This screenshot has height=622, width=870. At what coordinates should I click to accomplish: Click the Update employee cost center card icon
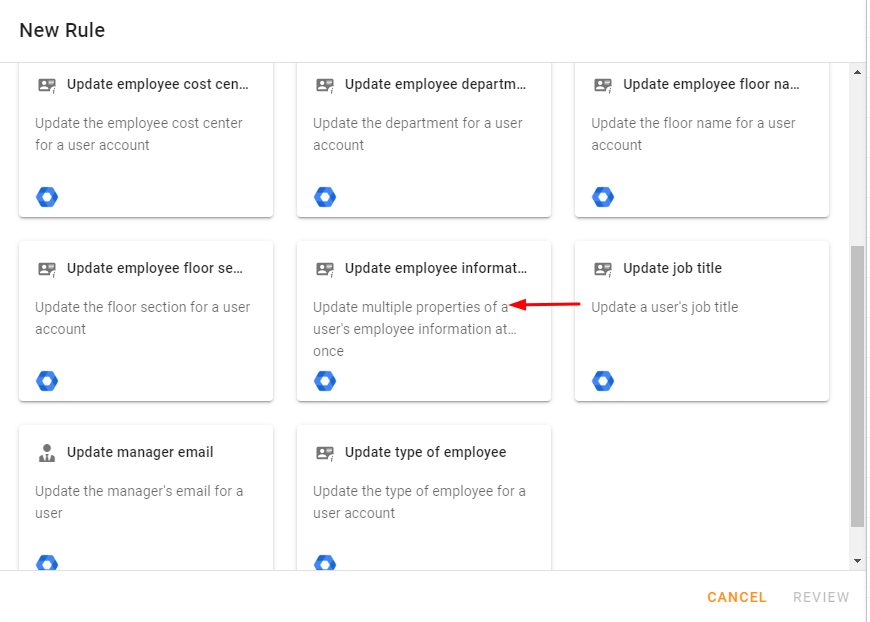47,85
